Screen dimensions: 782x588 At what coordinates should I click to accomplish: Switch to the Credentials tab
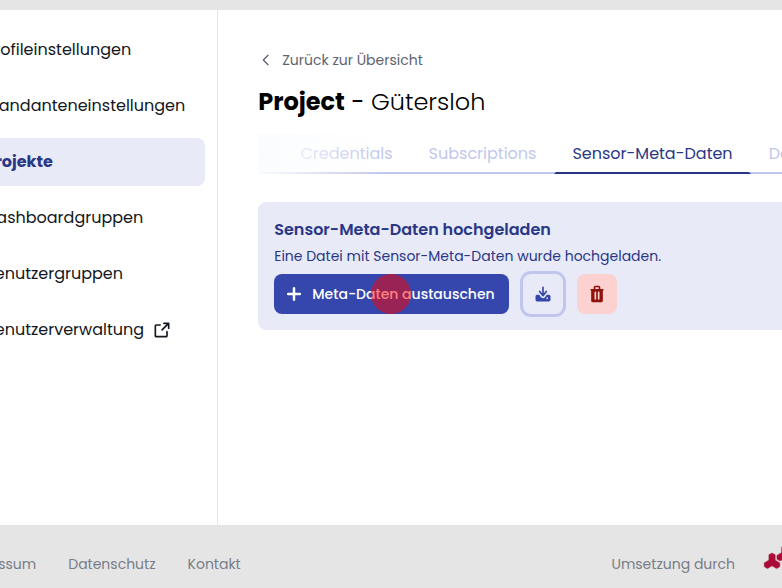346,154
